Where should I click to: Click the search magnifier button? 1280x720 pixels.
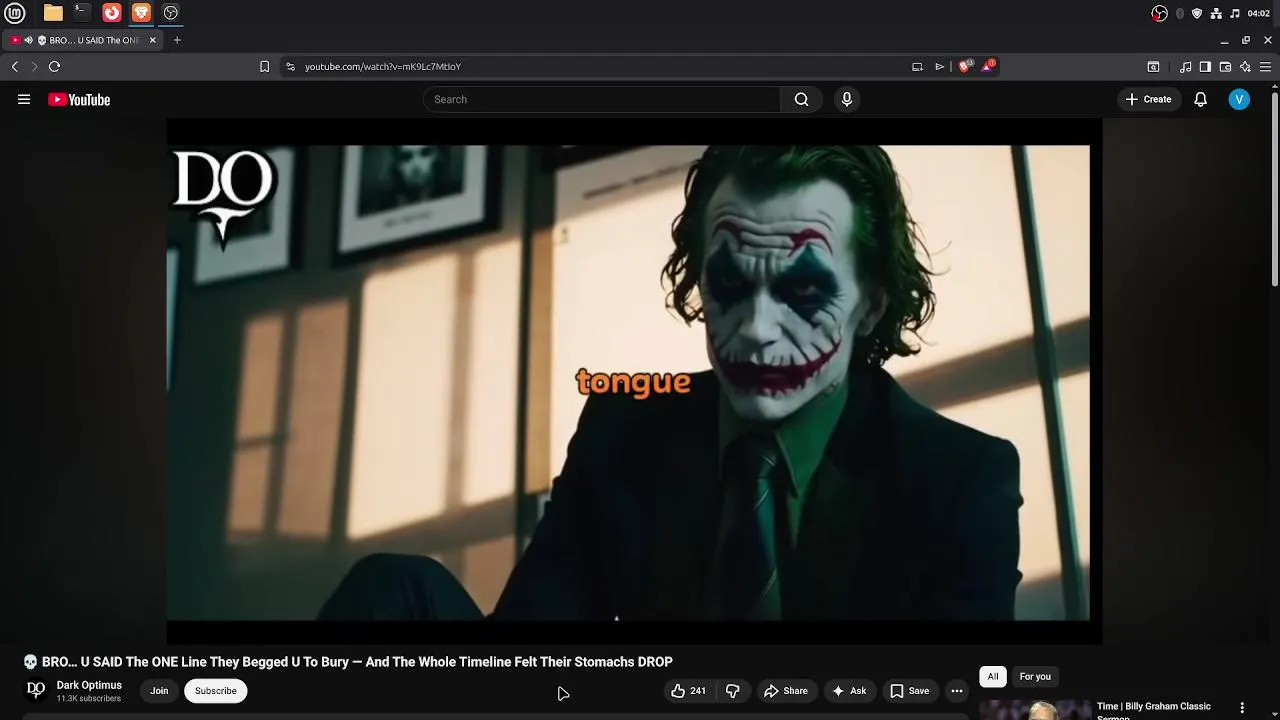tap(801, 99)
